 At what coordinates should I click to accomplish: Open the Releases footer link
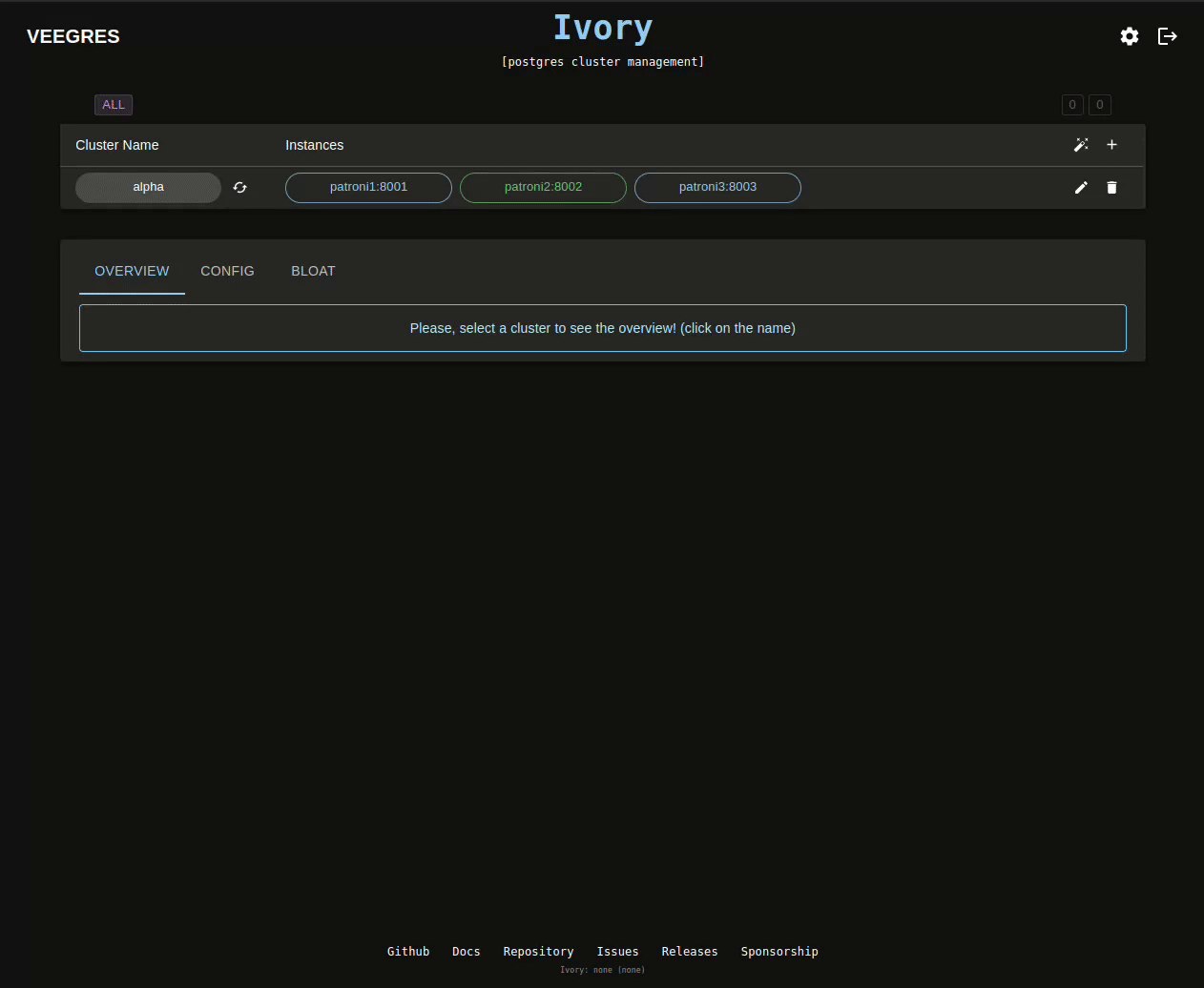coord(689,952)
